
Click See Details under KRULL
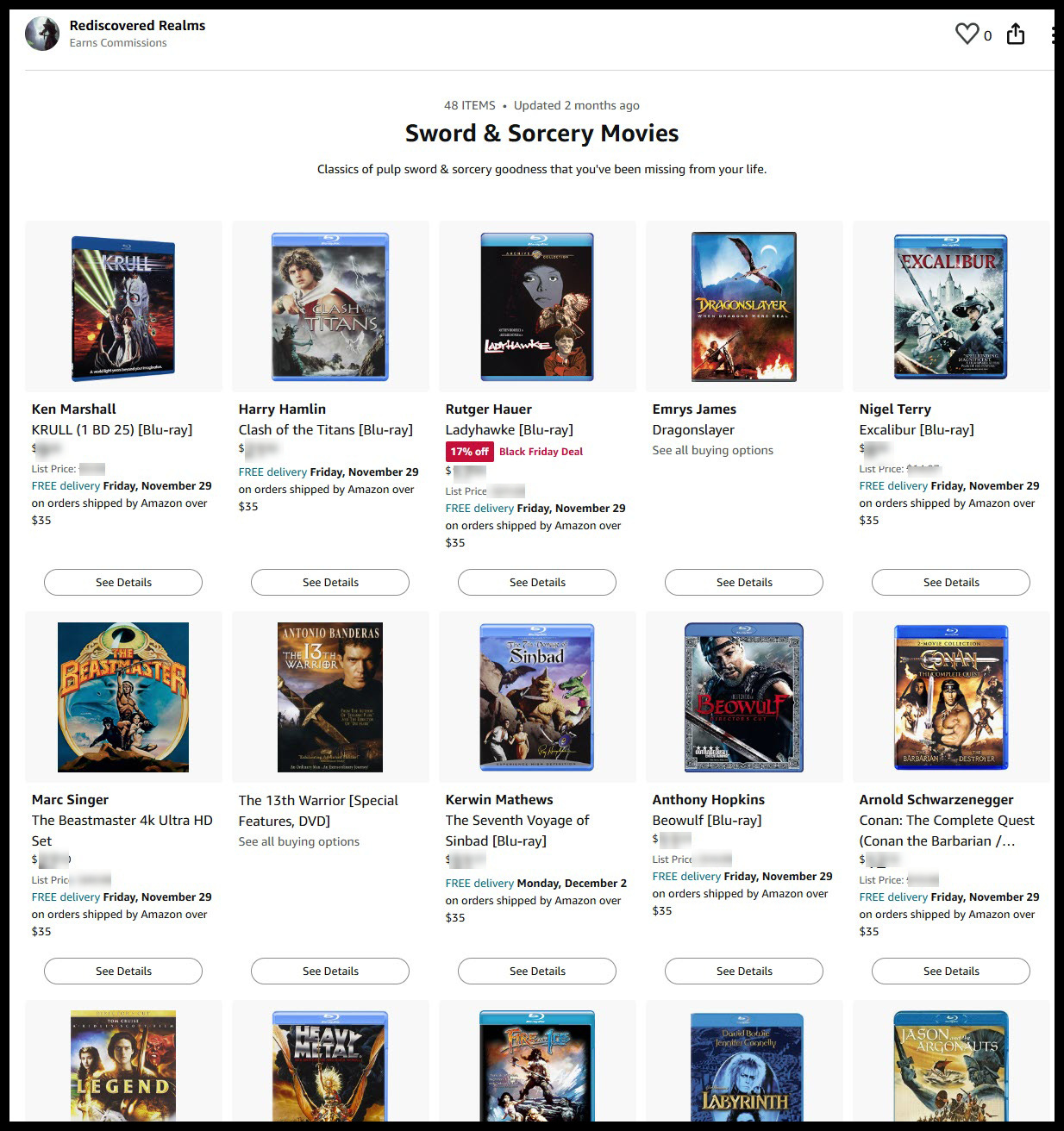click(x=123, y=582)
